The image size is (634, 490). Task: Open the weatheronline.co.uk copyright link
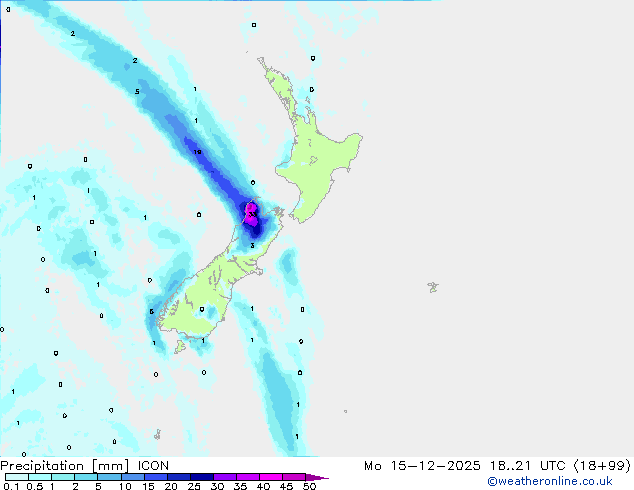pos(550,481)
